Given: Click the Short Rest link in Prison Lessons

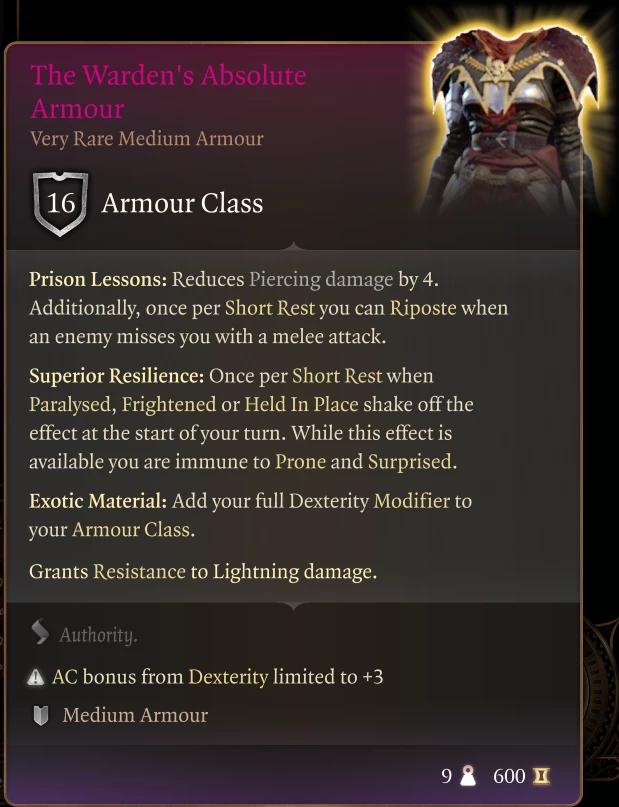Looking at the screenshot, I should tap(270, 308).
